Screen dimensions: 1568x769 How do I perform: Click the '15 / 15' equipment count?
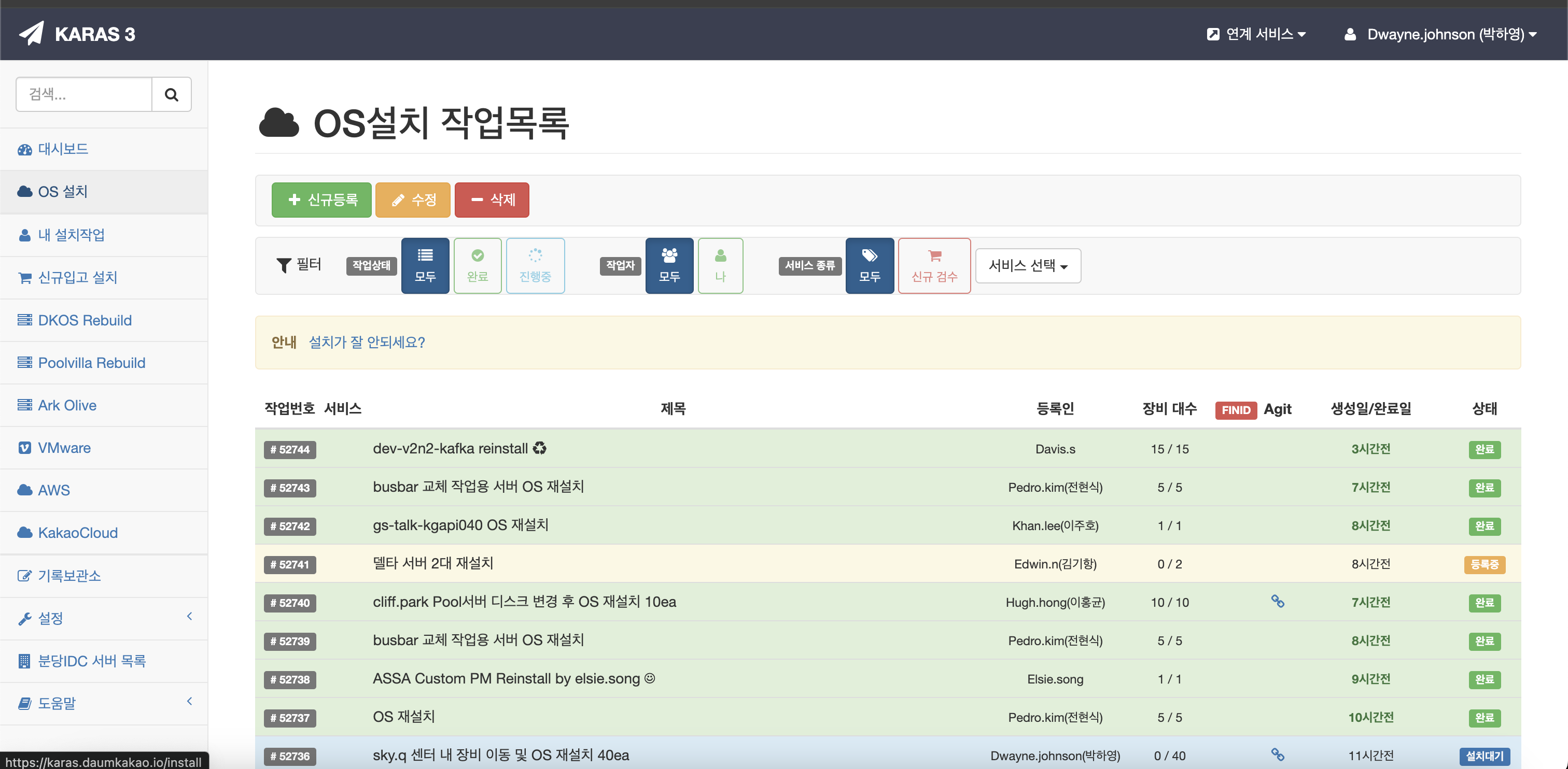point(1170,449)
